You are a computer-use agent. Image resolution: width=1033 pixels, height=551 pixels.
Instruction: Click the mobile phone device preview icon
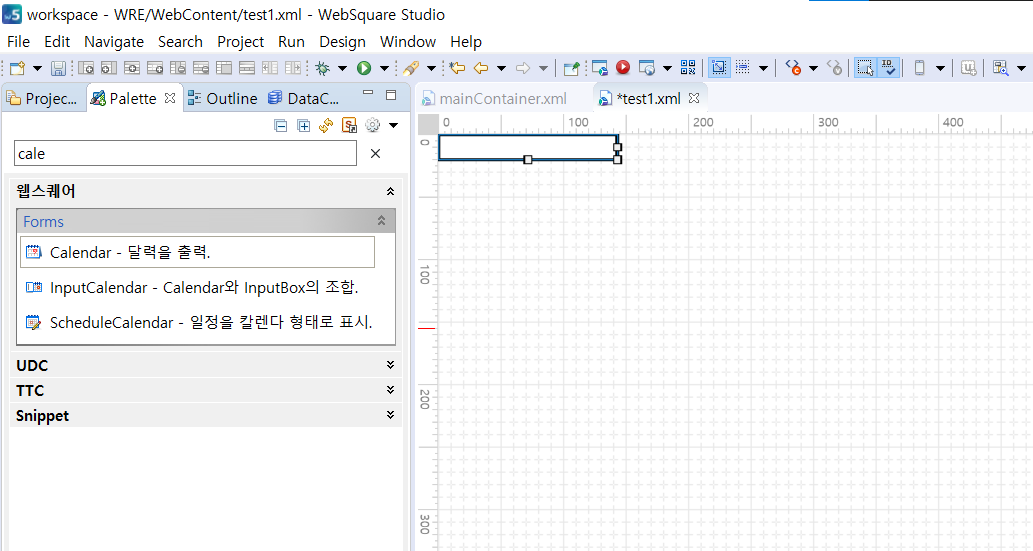click(x=920, y=68)
